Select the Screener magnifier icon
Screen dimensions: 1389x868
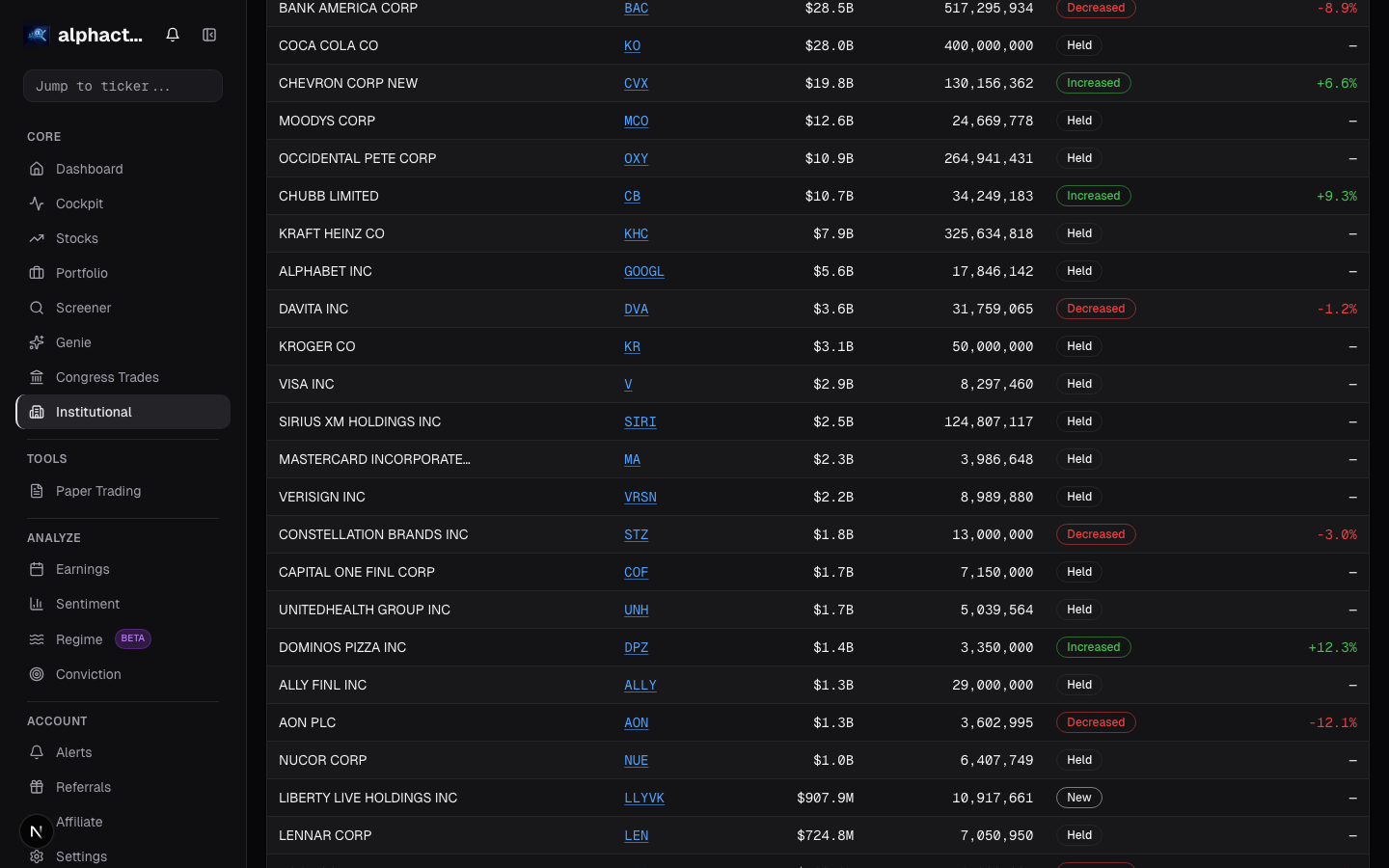pos(37,308)
